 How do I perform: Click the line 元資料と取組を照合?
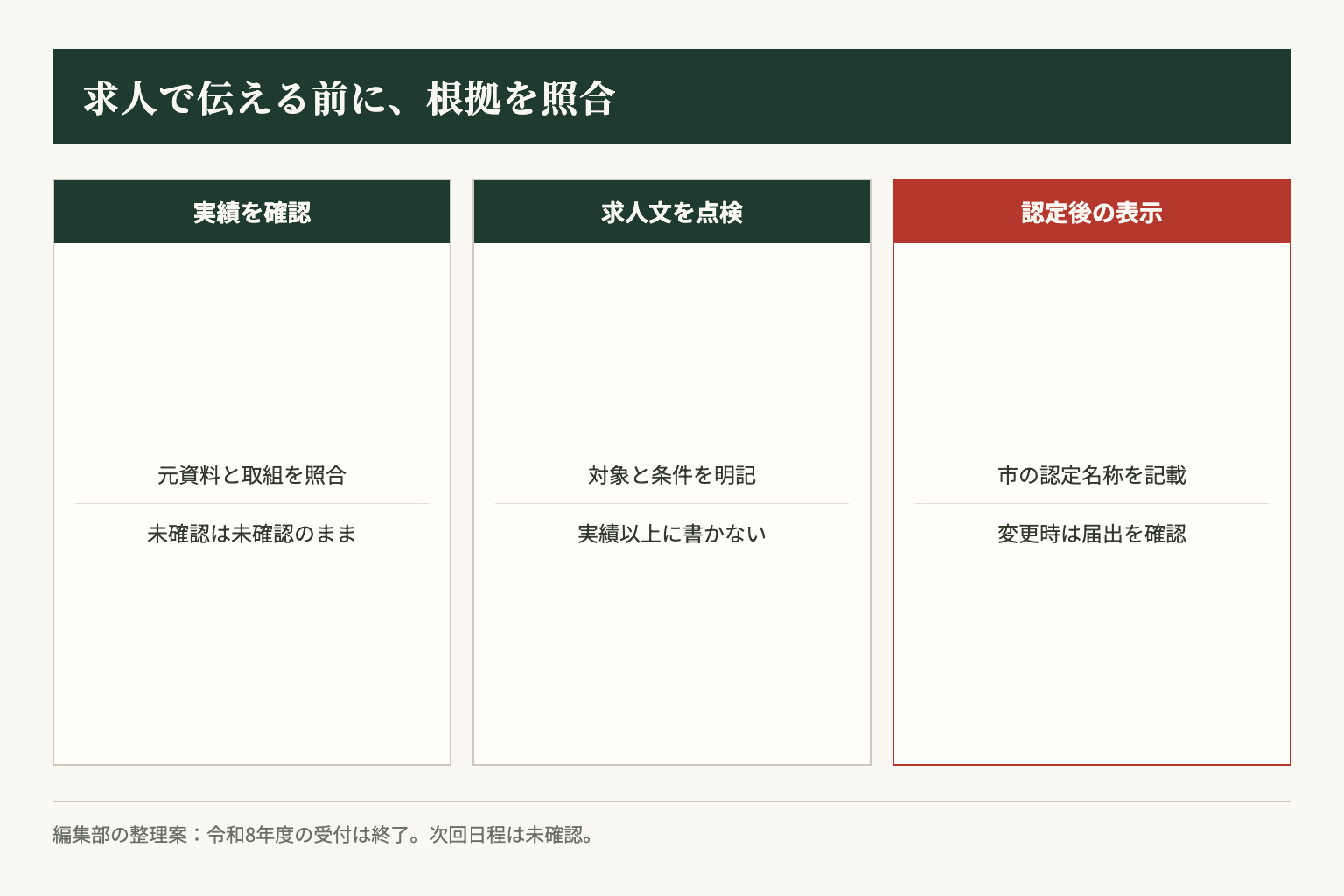(252, 475)
